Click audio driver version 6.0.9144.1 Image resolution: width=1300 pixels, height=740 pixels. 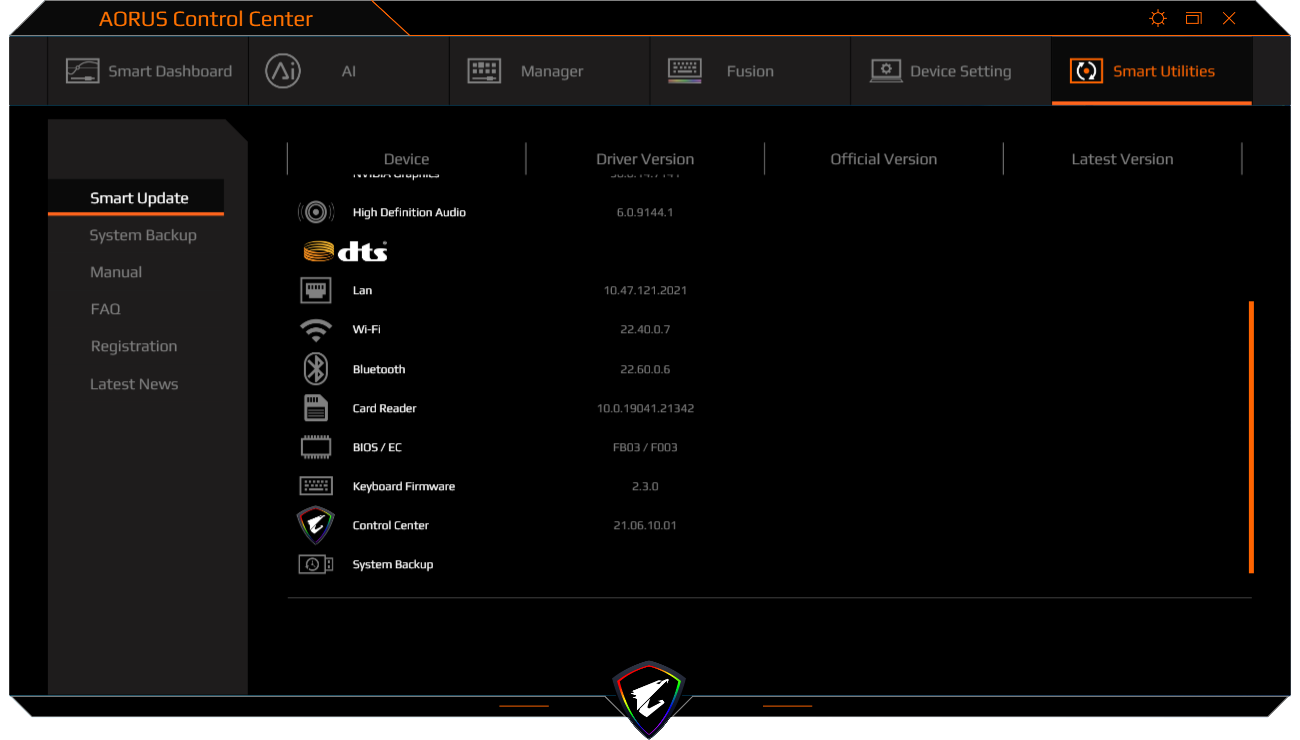(x=645, y=212)
